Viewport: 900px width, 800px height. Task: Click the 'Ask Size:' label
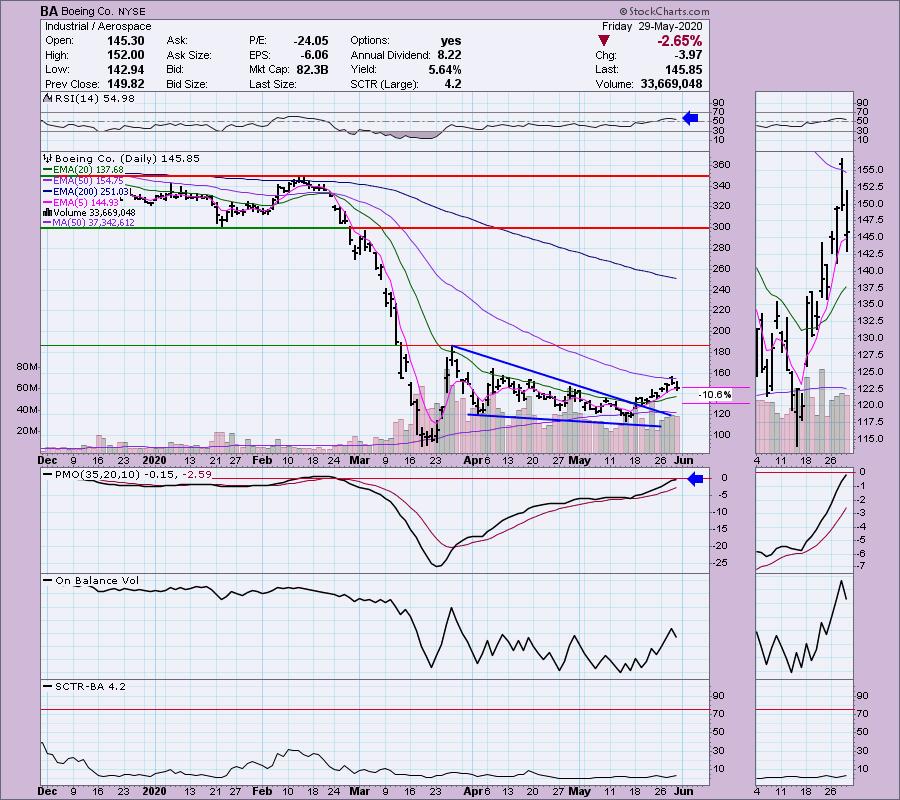(189, 55)
